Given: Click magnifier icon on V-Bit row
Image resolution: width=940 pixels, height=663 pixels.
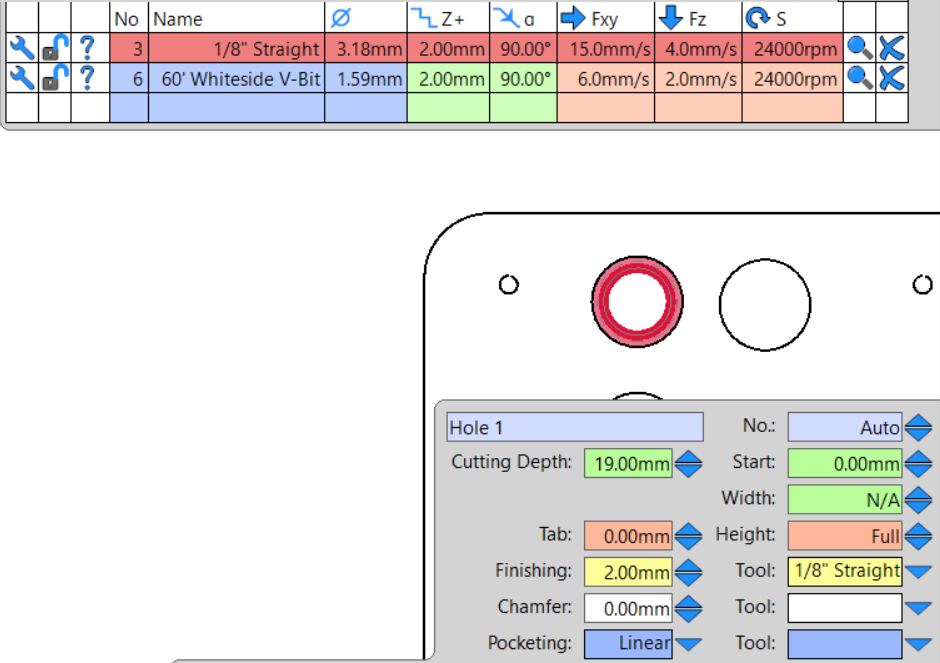Looking at the screenshot, I should (859, 78).
